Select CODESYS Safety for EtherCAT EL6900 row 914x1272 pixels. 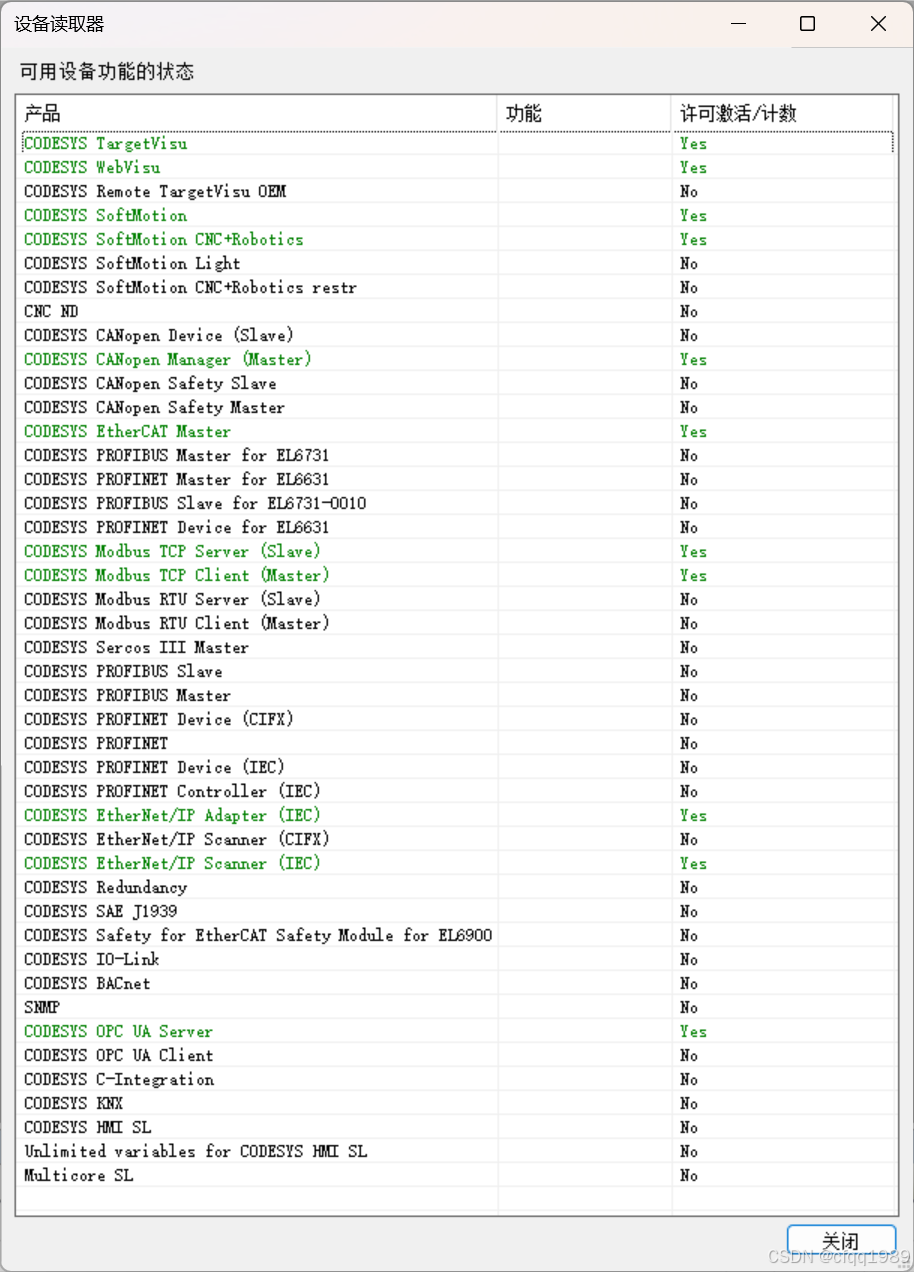click(457, 935)
